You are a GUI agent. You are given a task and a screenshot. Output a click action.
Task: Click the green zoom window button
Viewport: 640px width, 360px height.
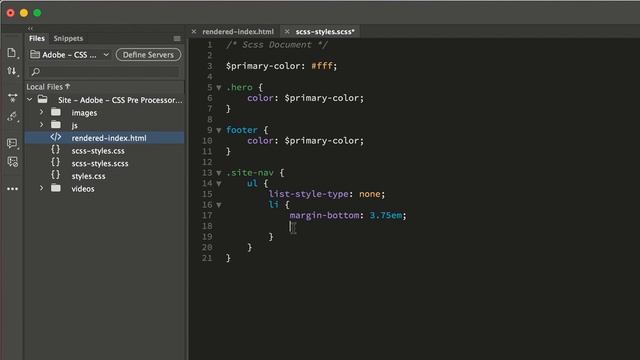[x=37, y=13]
